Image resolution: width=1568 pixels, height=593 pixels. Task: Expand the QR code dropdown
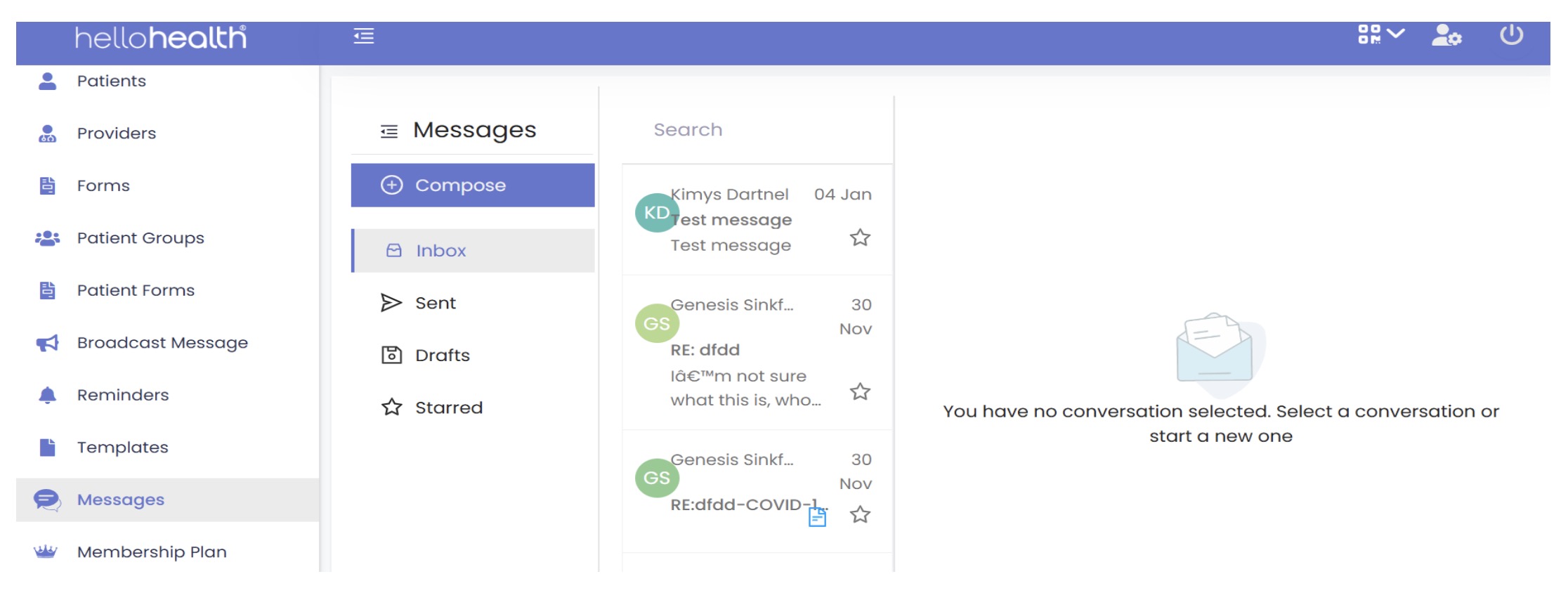pos(1380,34)
